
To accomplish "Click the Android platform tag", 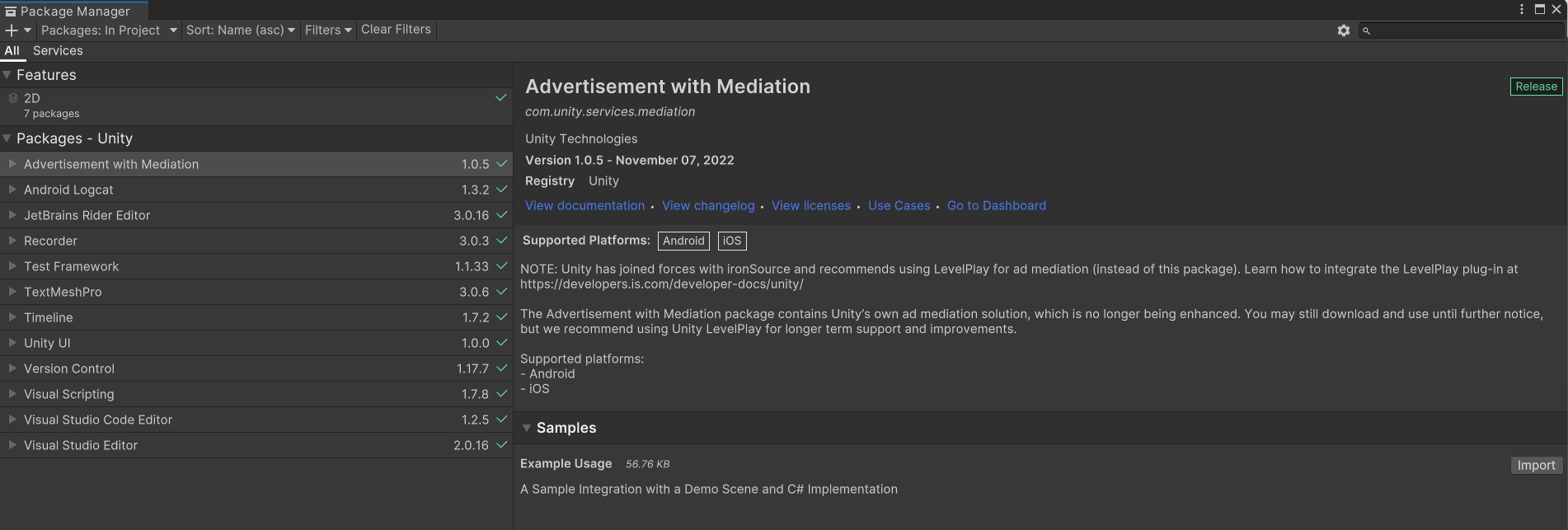I will pos(683,241).
